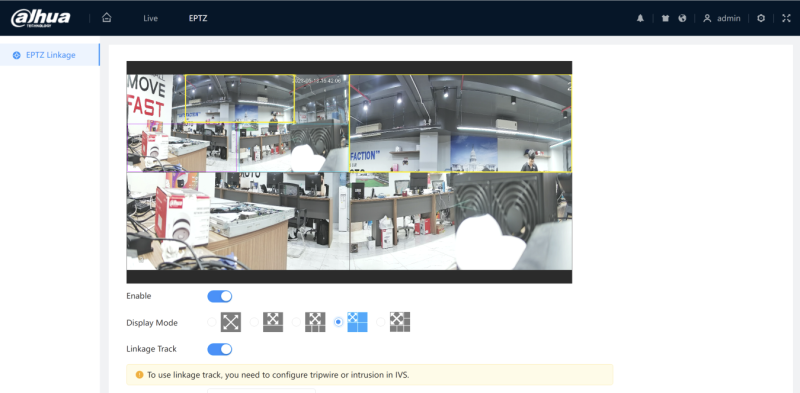Select the radio button for blue four-quadrant layout
Screen dimensions: 800x393
tap(338, 322)
